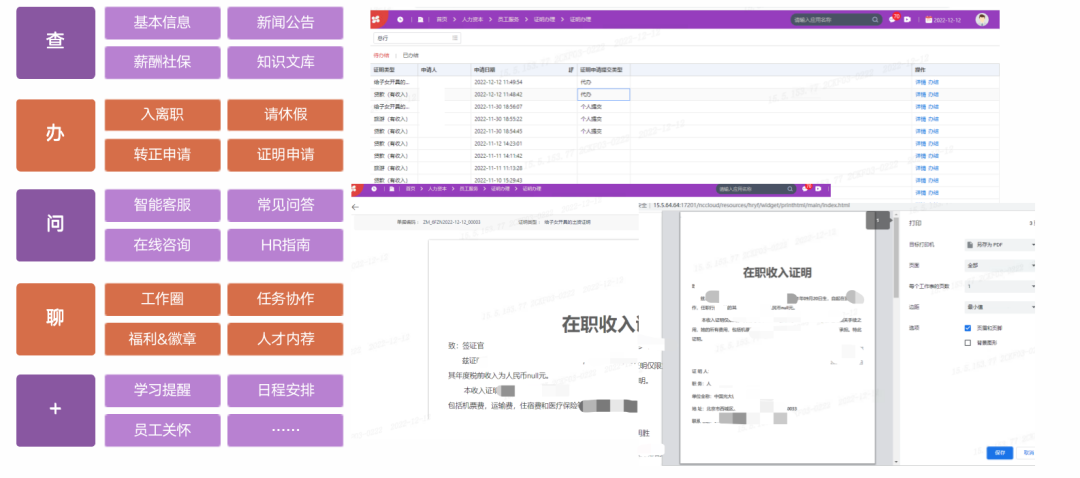Open the 目标打印机 dropdown showing 另存为 PDF
The image size is (1080, 478).
[x=1000, y=243]
